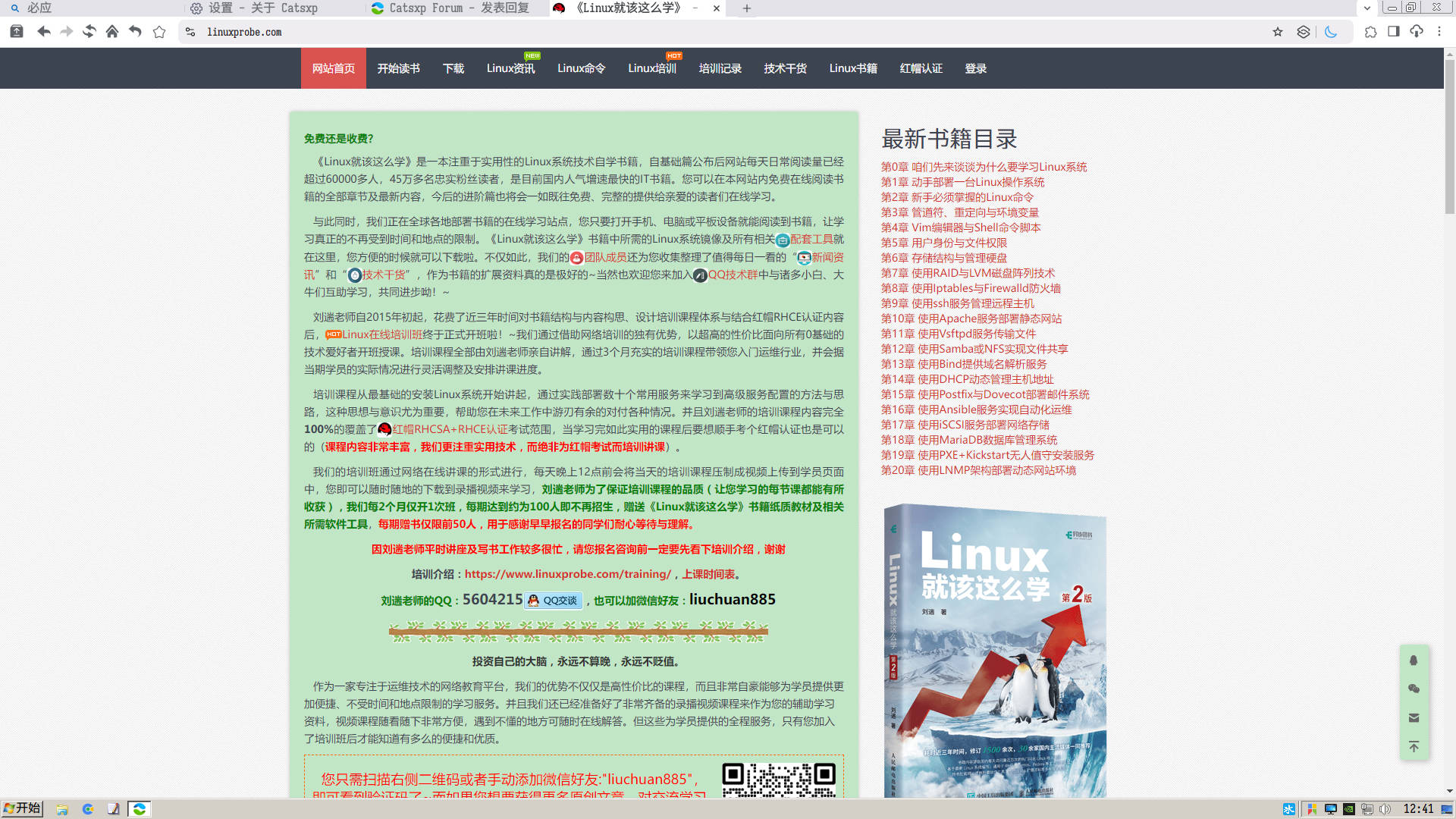The width and height of the screenshot is (1456, 819).
Task: Go to the browser home page icon
Action: tap(112, 32)
